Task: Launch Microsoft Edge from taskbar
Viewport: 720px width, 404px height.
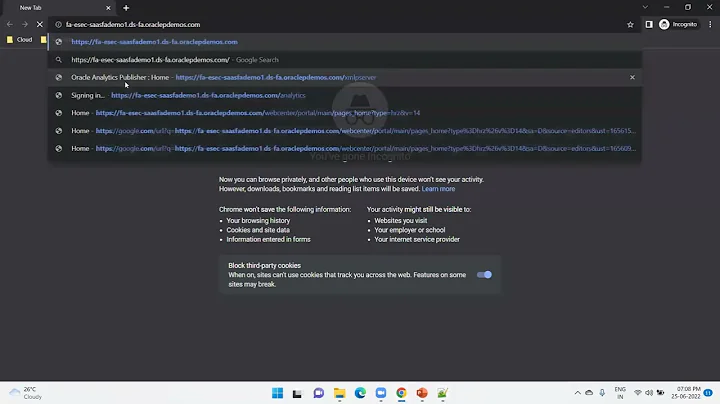Action: coord(360,393)
